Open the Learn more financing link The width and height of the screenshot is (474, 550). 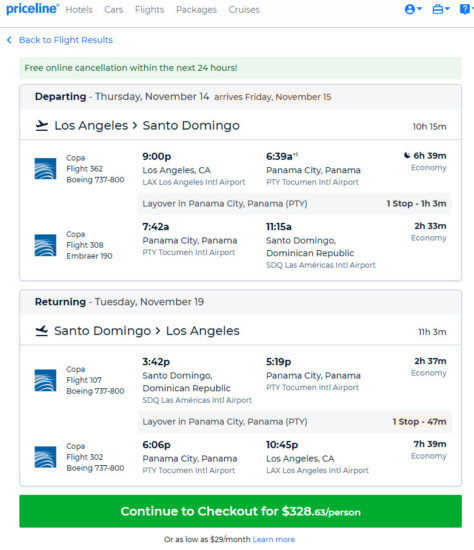274,539
